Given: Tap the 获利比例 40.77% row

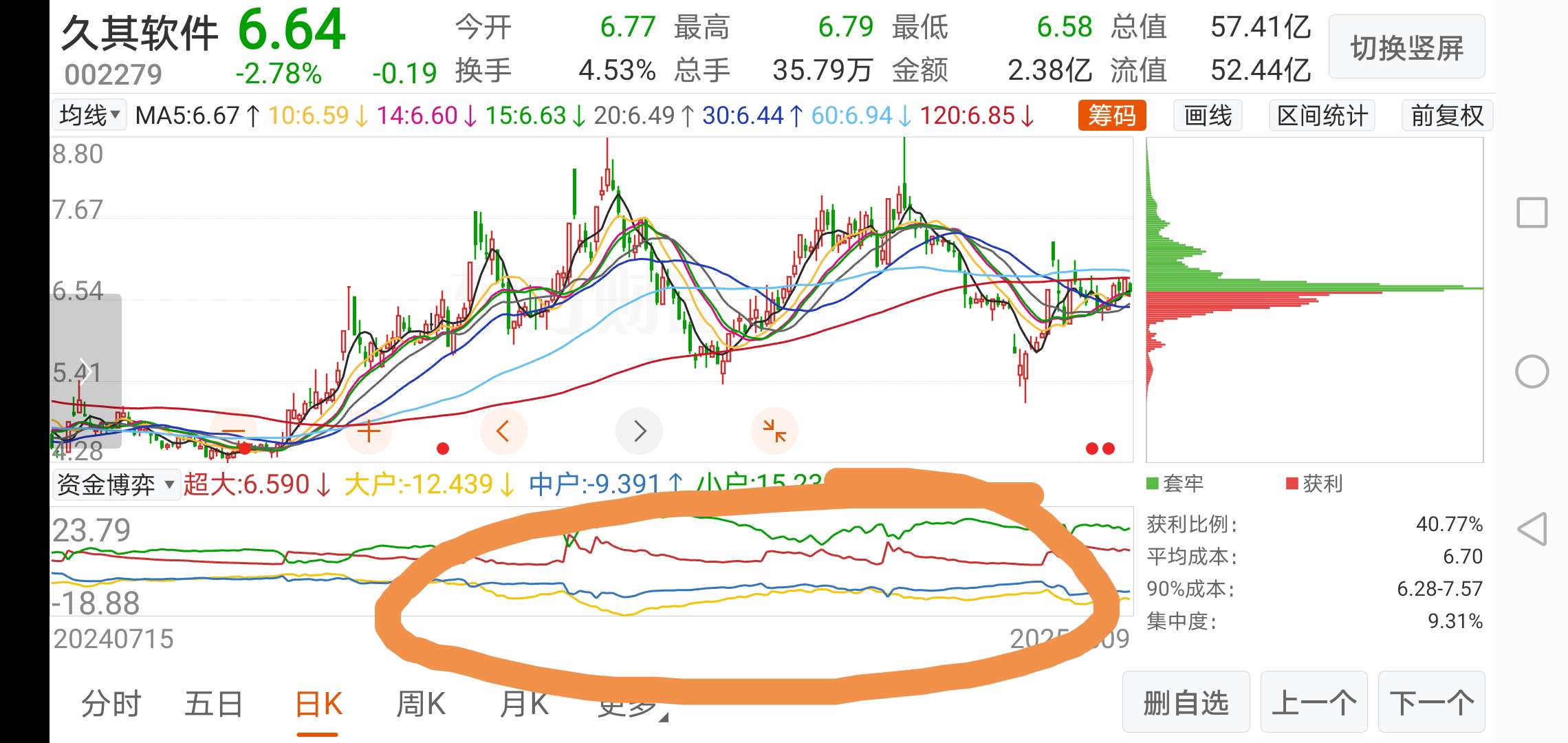Looking at the screenshot, I should pos(1314,524).
